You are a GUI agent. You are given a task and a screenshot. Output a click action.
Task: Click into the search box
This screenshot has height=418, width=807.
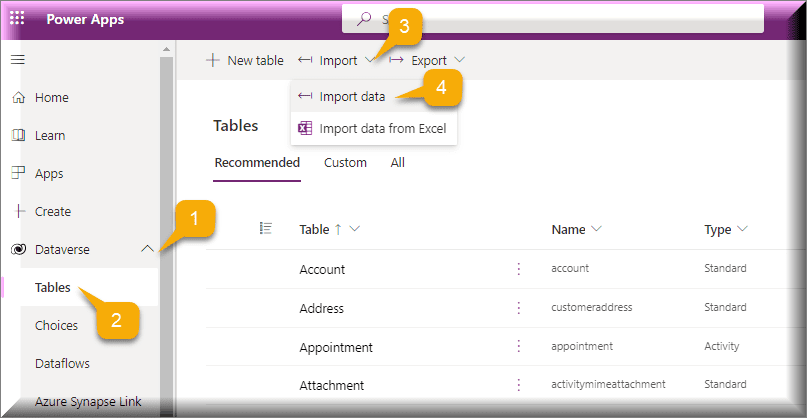(x=553, y=20)
